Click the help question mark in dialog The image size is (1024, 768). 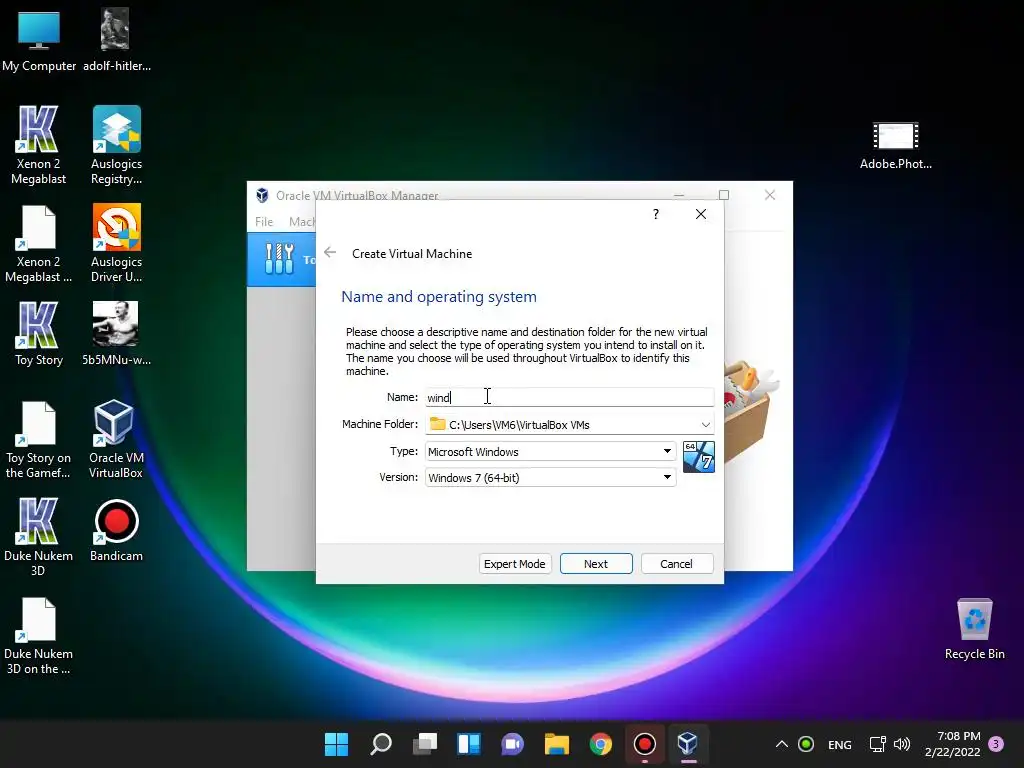[x=656, y=214]
